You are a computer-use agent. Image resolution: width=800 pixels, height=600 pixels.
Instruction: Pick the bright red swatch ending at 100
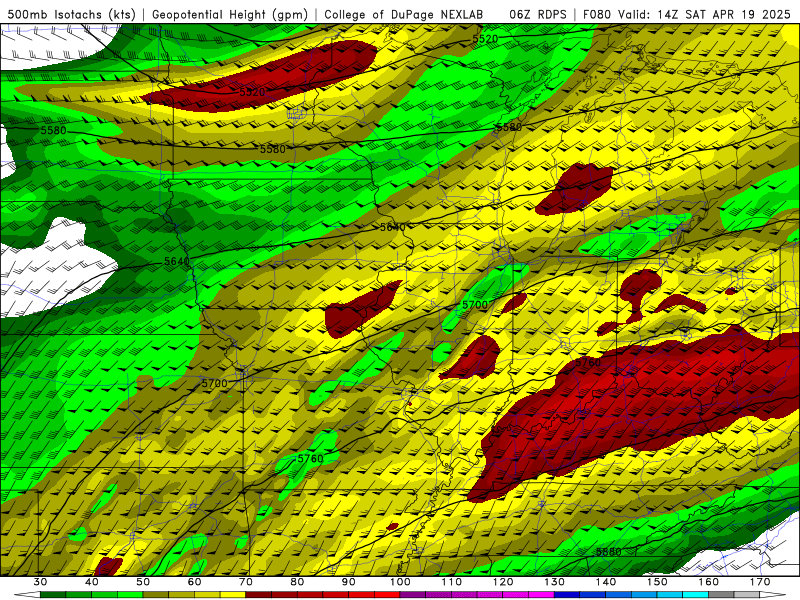click(387, 595)
